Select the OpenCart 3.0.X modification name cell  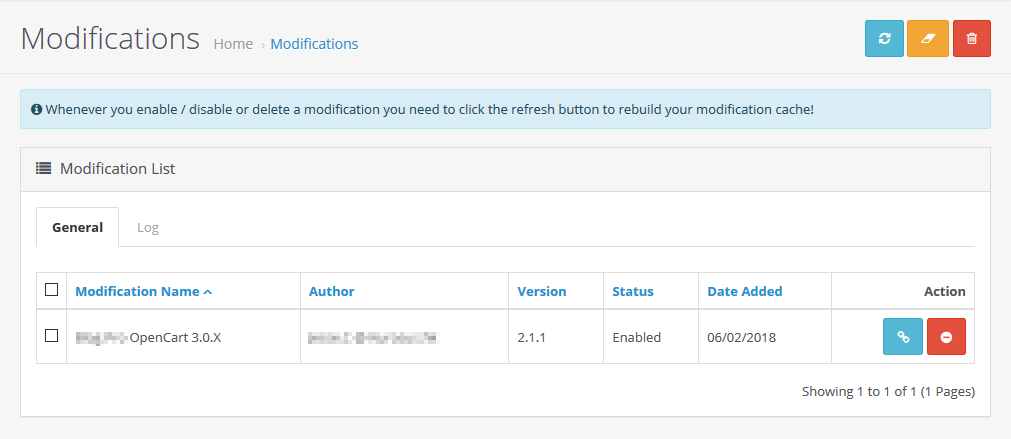pos(175,337)
